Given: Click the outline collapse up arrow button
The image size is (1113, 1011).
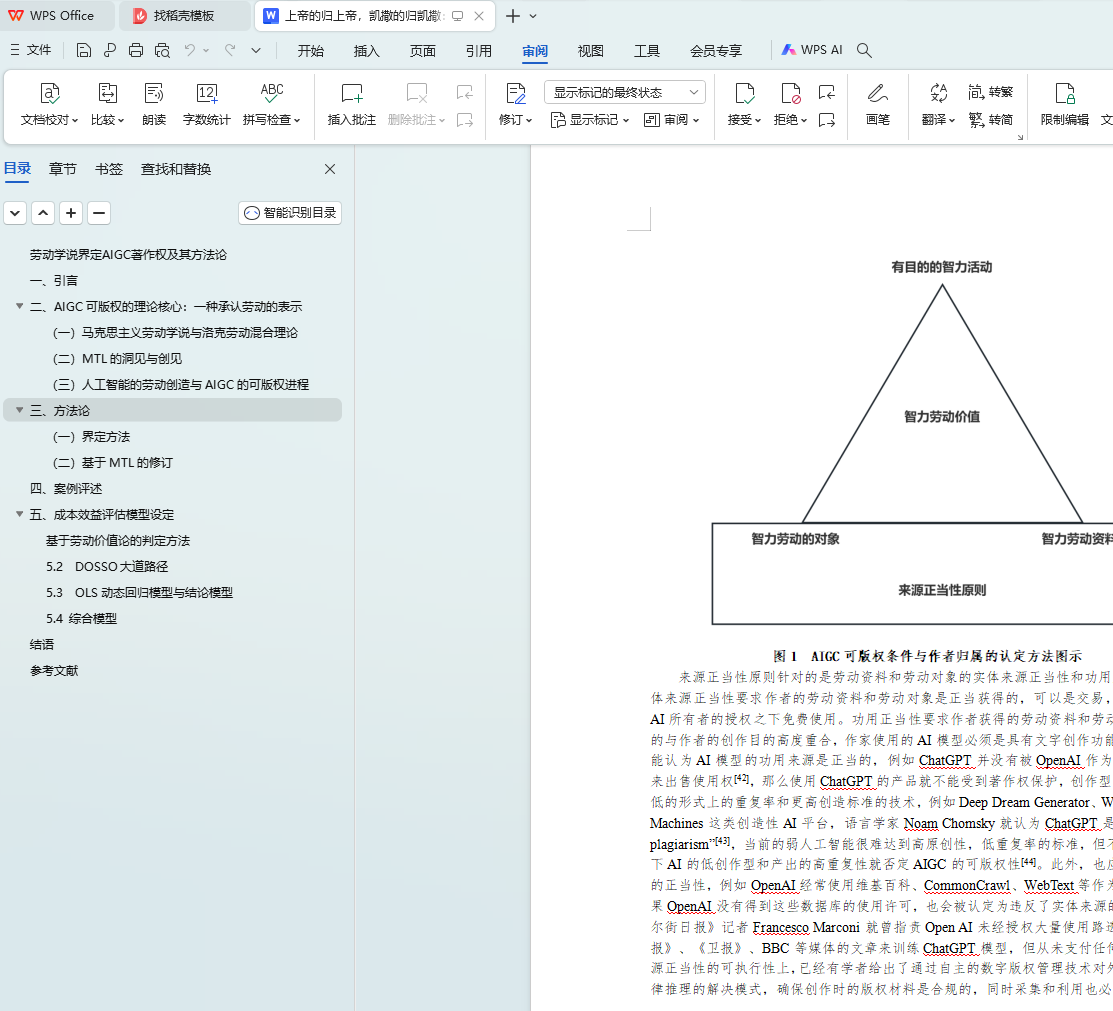Looking at the screenshot, I should [43, 213].
